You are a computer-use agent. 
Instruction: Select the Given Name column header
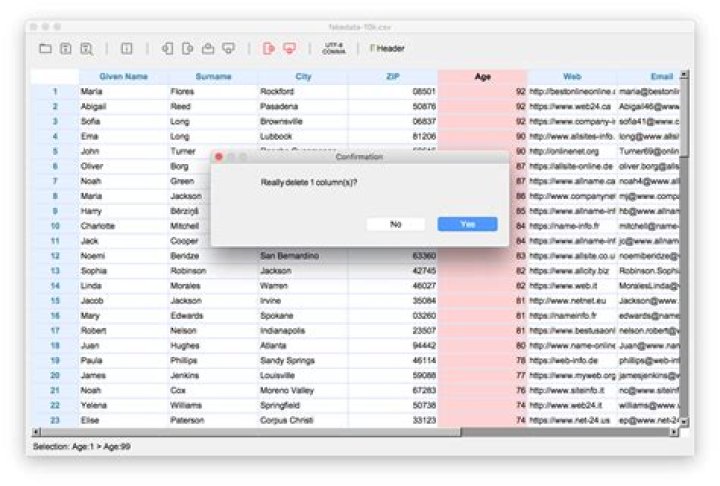(124, 77)
